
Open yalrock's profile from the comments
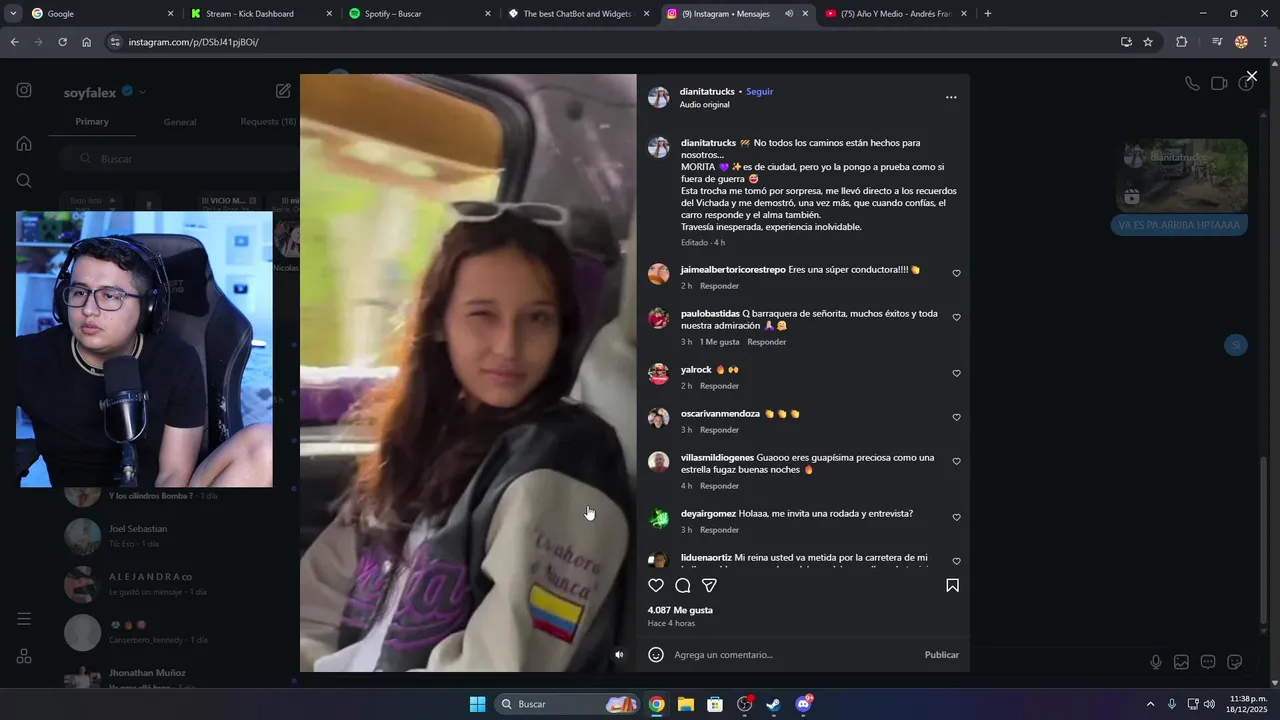(696, 370)
